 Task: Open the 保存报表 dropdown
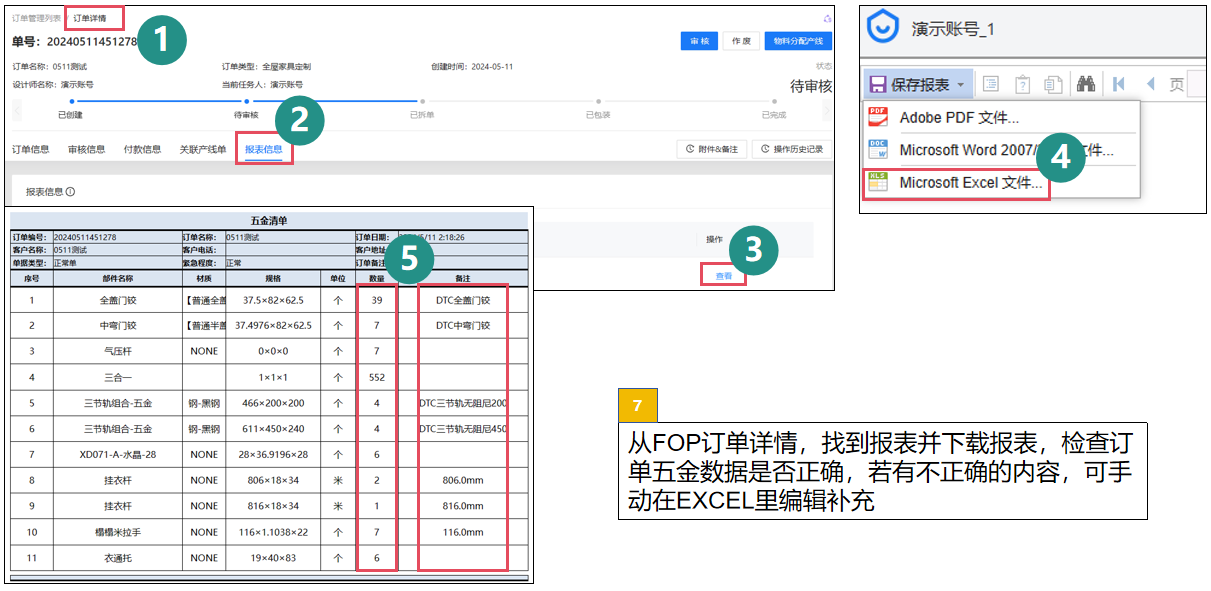pyautogui.click(x=918, y=85)
